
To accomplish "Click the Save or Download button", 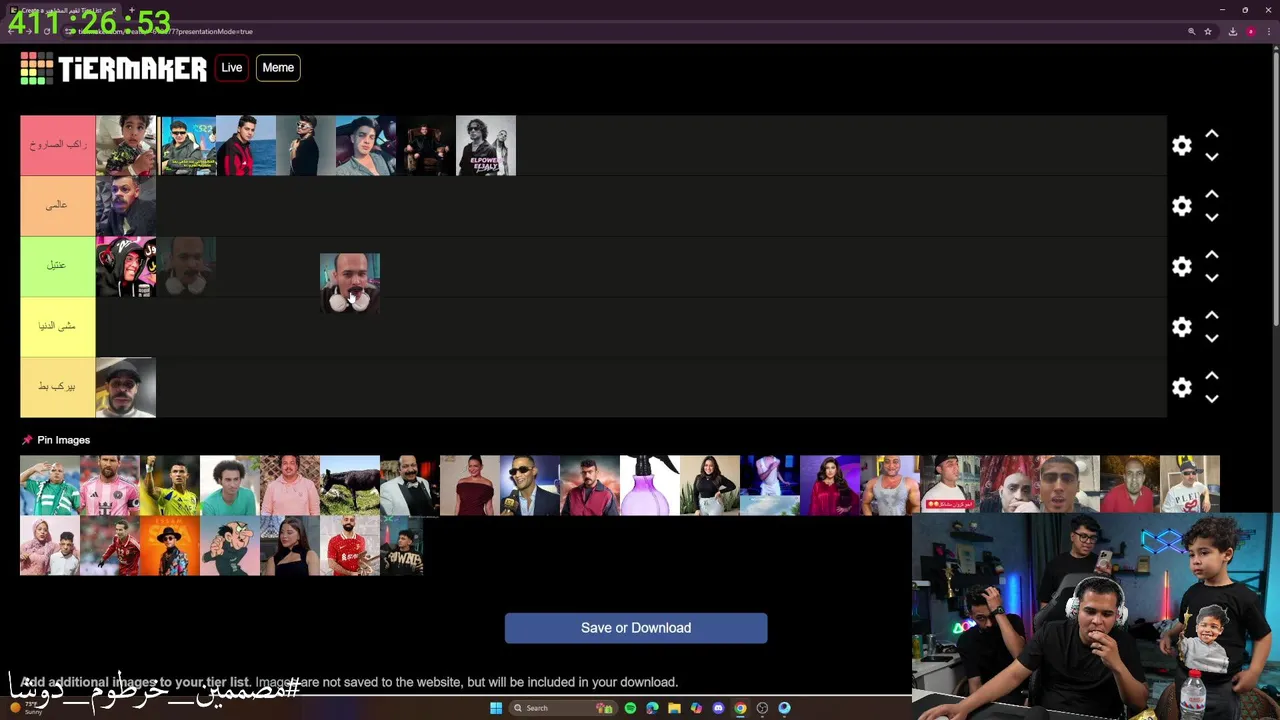I will (636, 628).
